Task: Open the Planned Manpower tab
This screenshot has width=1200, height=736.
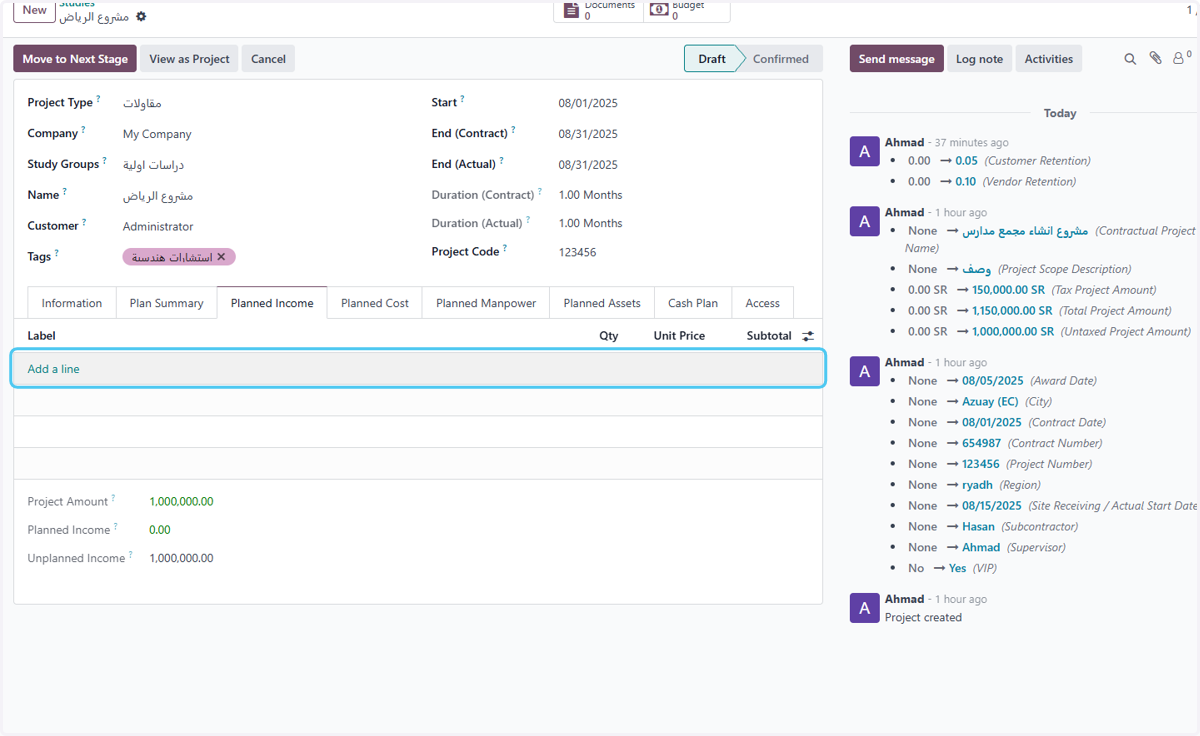Action: (486, 303)
